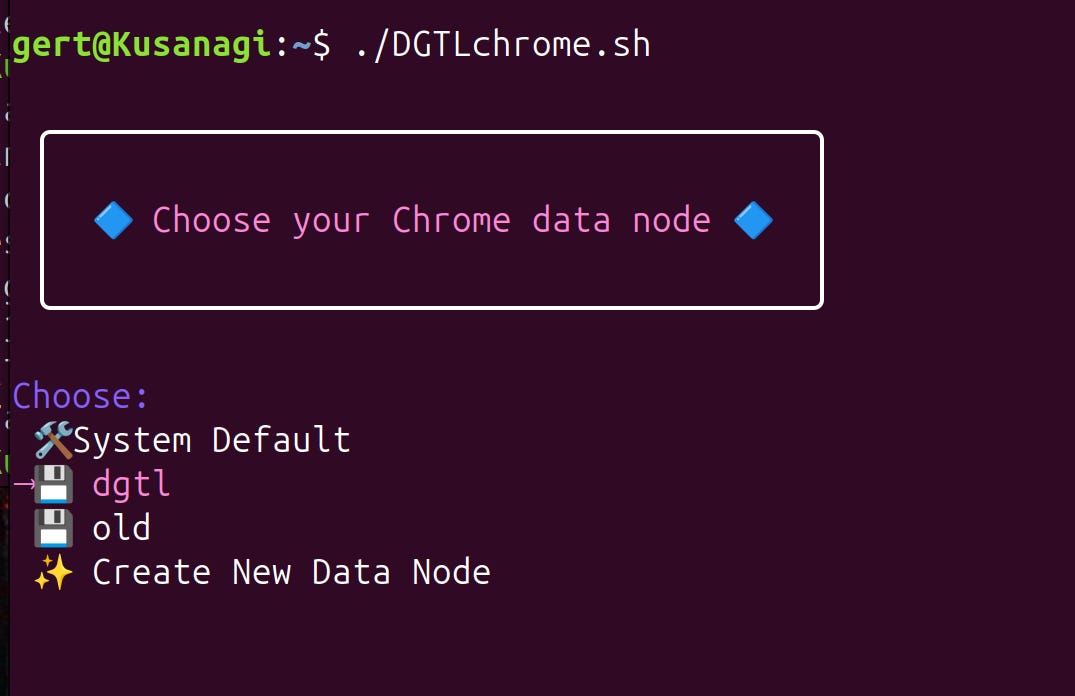Select the old data node entry
1075x696 pixels.
click(x=121, y=527)
